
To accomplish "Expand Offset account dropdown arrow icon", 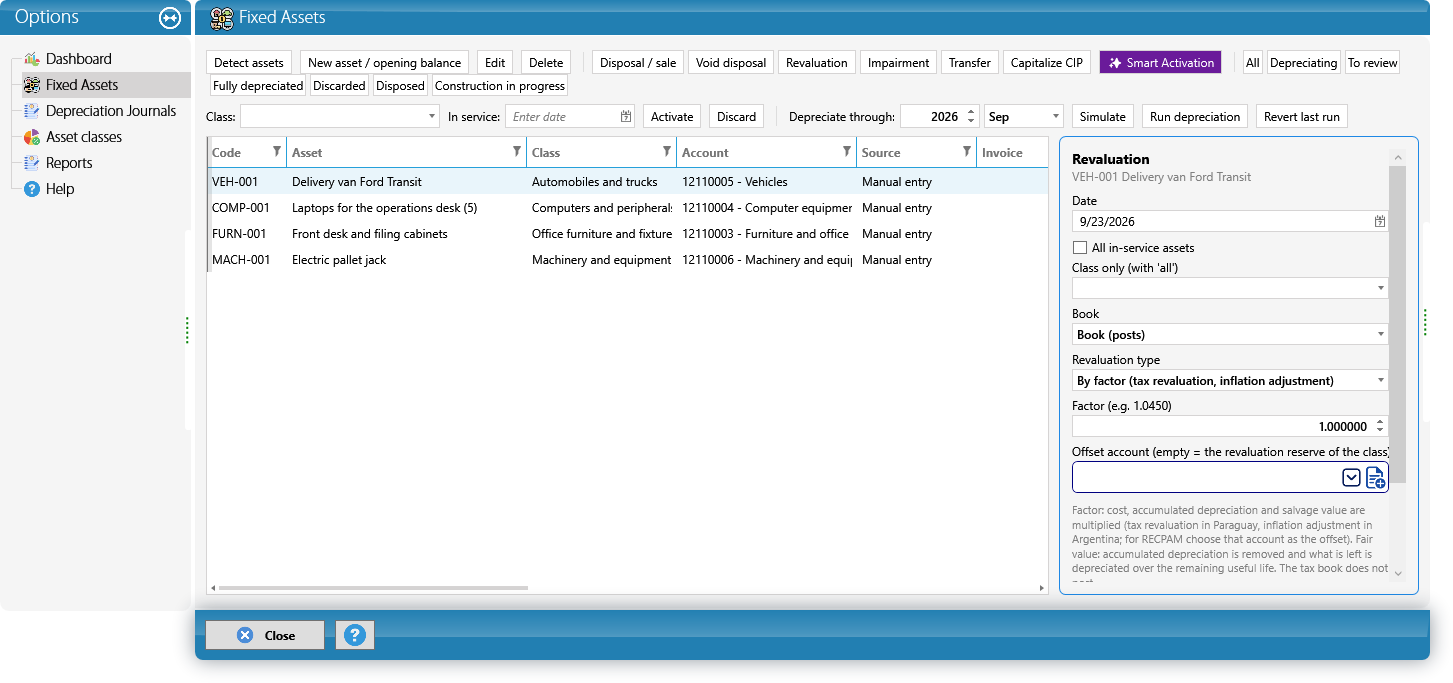I will 1351,478.
